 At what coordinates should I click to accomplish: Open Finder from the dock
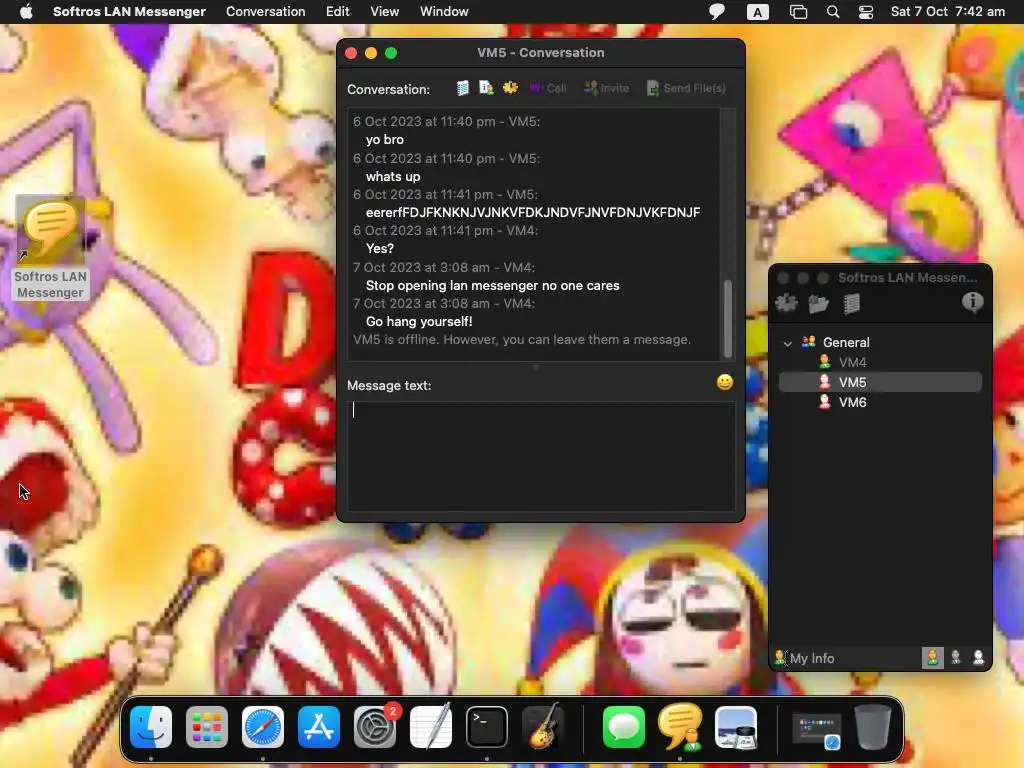pos(151,727)
